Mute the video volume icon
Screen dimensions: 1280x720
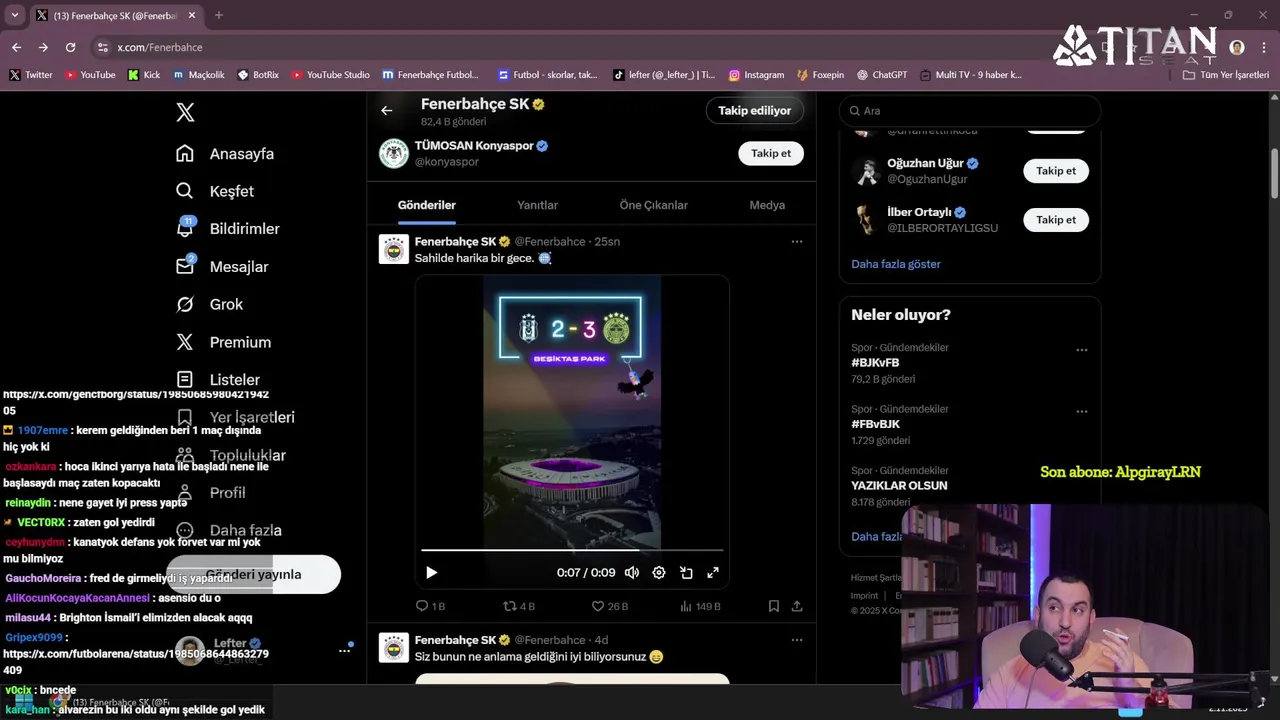632,573
